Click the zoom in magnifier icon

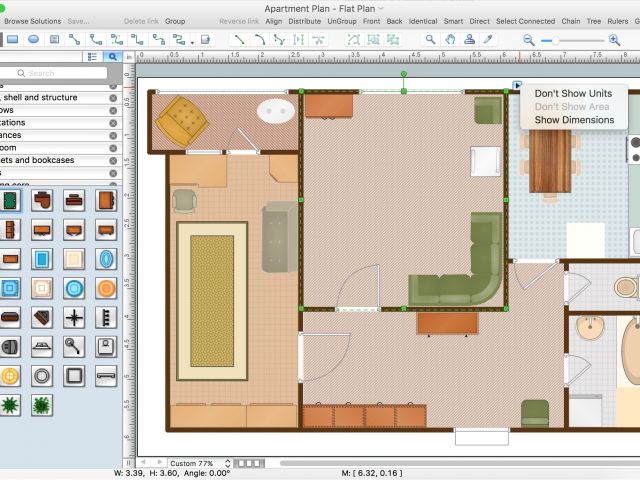click(x=614, y=39)
